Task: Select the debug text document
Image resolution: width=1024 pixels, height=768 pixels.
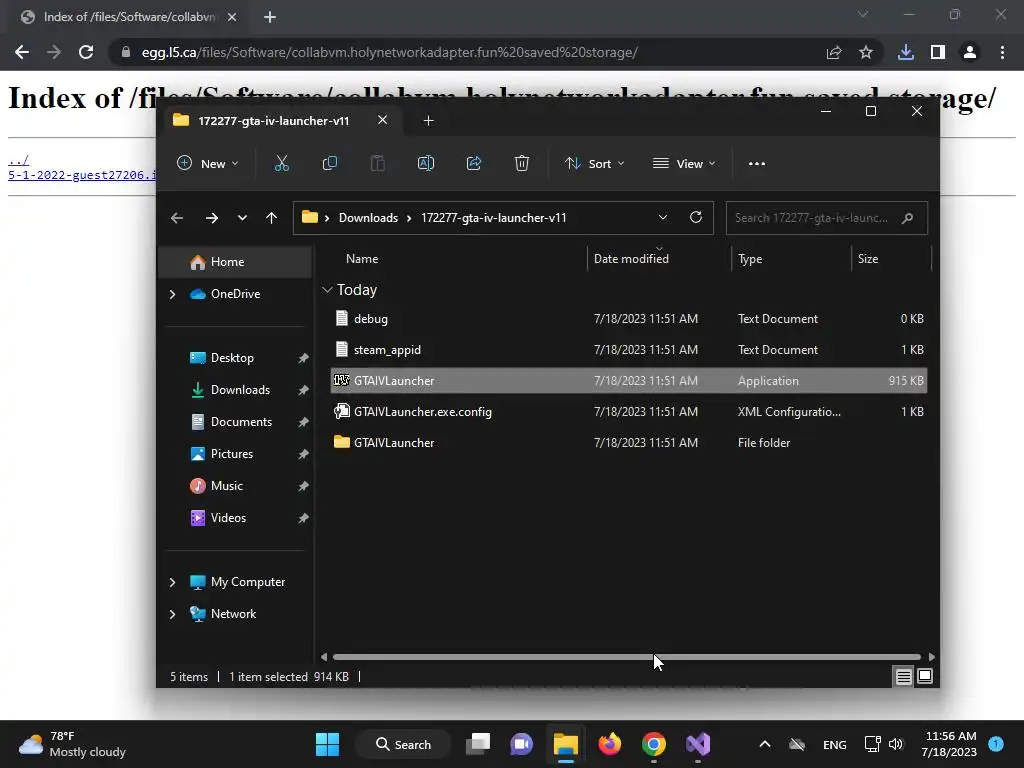Action: coord(629,319)
